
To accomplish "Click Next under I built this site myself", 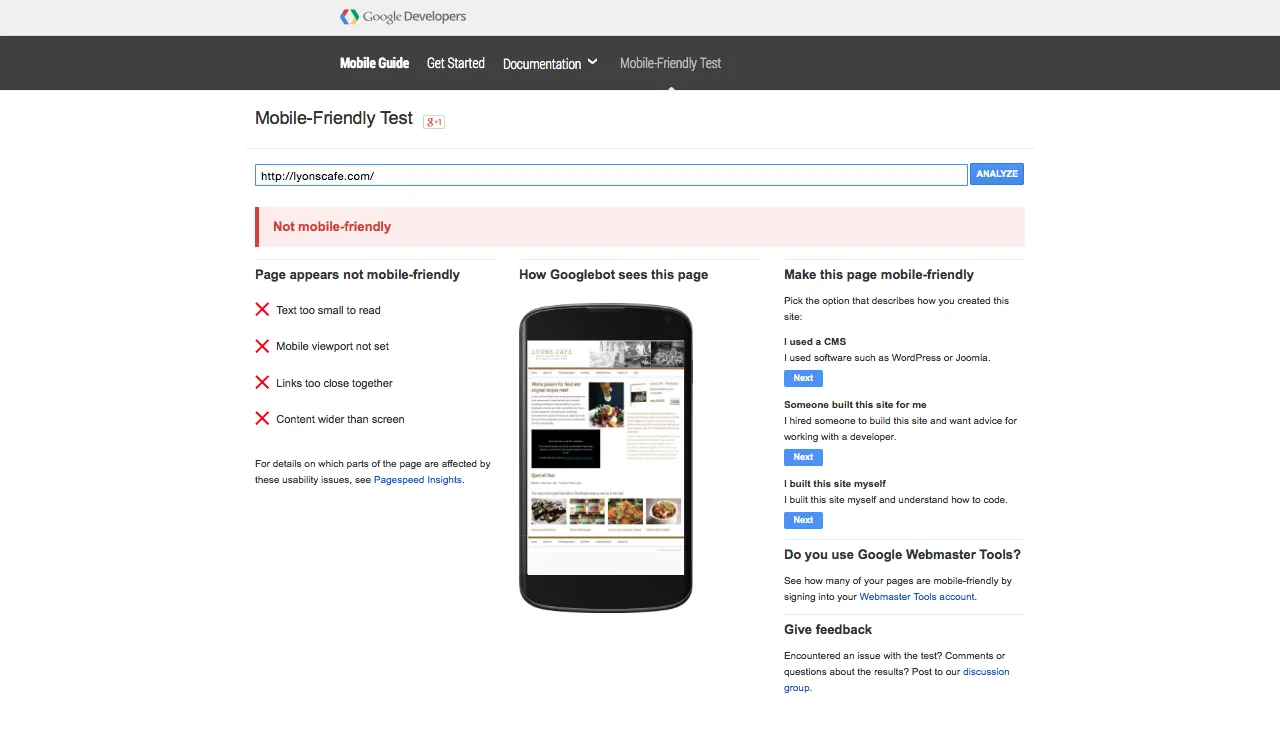I will (x=803, y=520).
